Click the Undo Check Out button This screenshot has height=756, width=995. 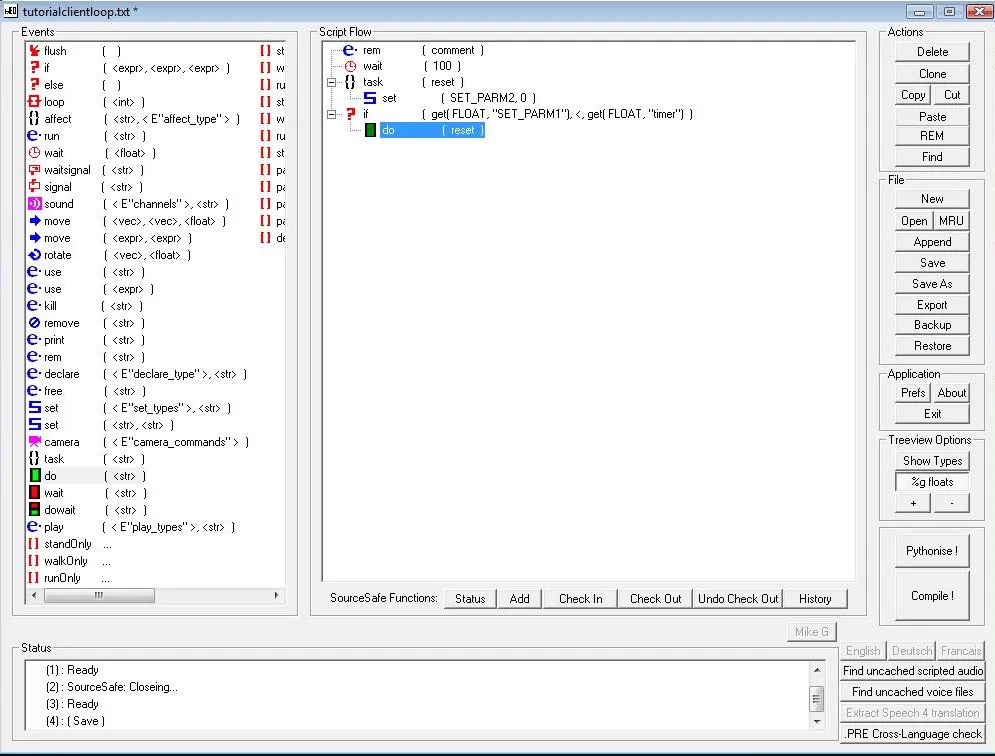tap(737, 599)
